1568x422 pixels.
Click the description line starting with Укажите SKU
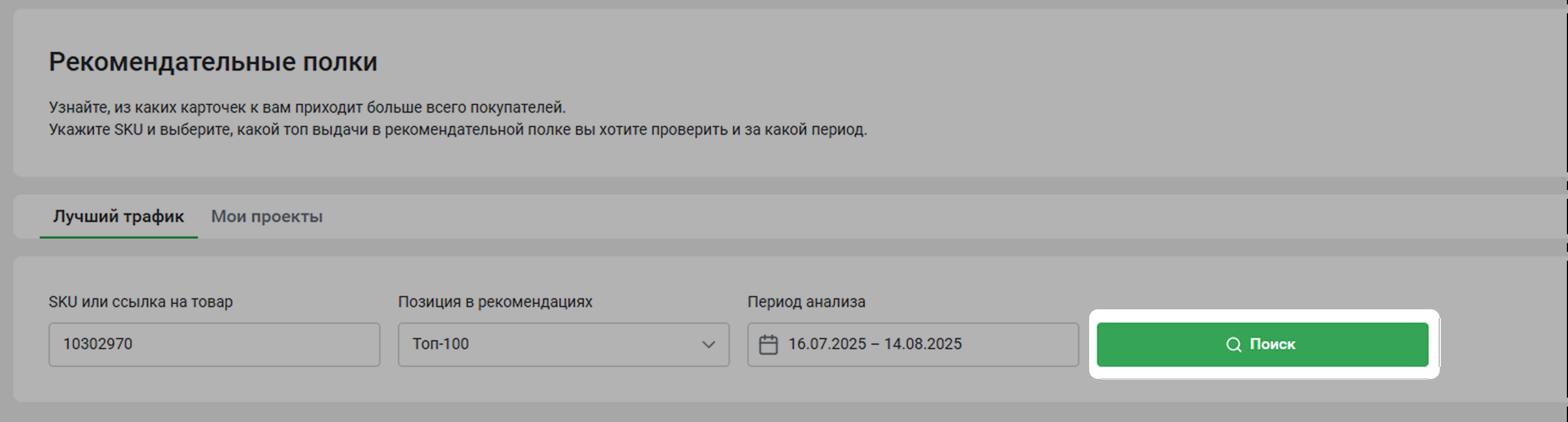pyautogui.click(x=458, y=129)
